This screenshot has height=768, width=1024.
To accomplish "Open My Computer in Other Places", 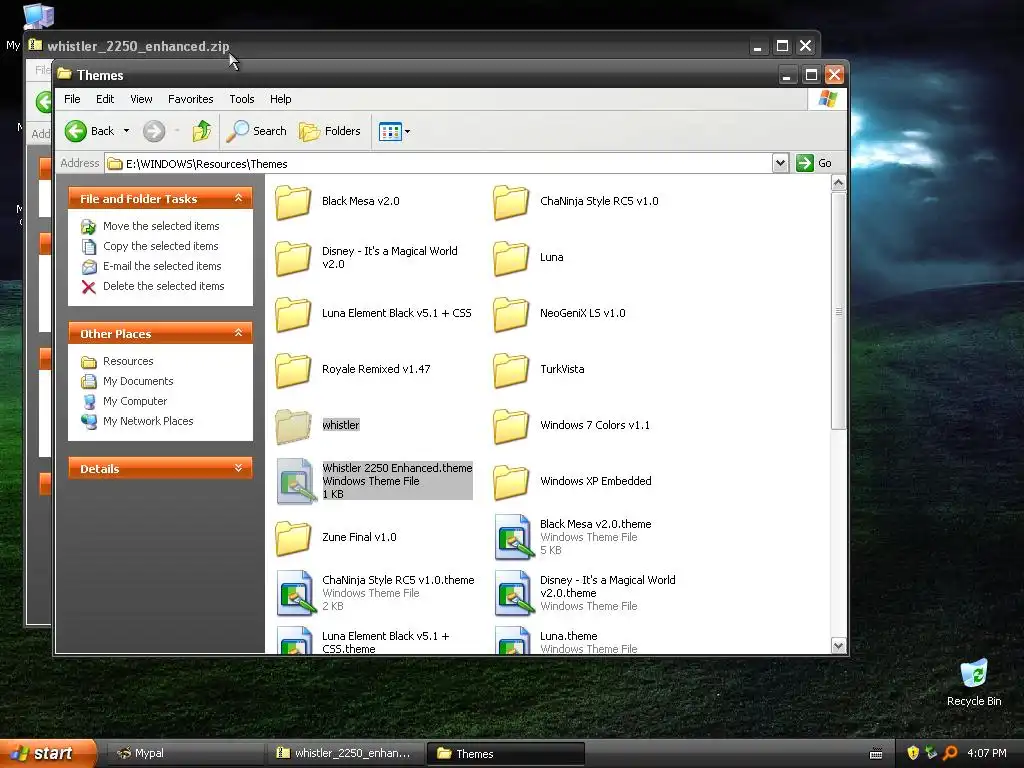I will coord(135,401).
